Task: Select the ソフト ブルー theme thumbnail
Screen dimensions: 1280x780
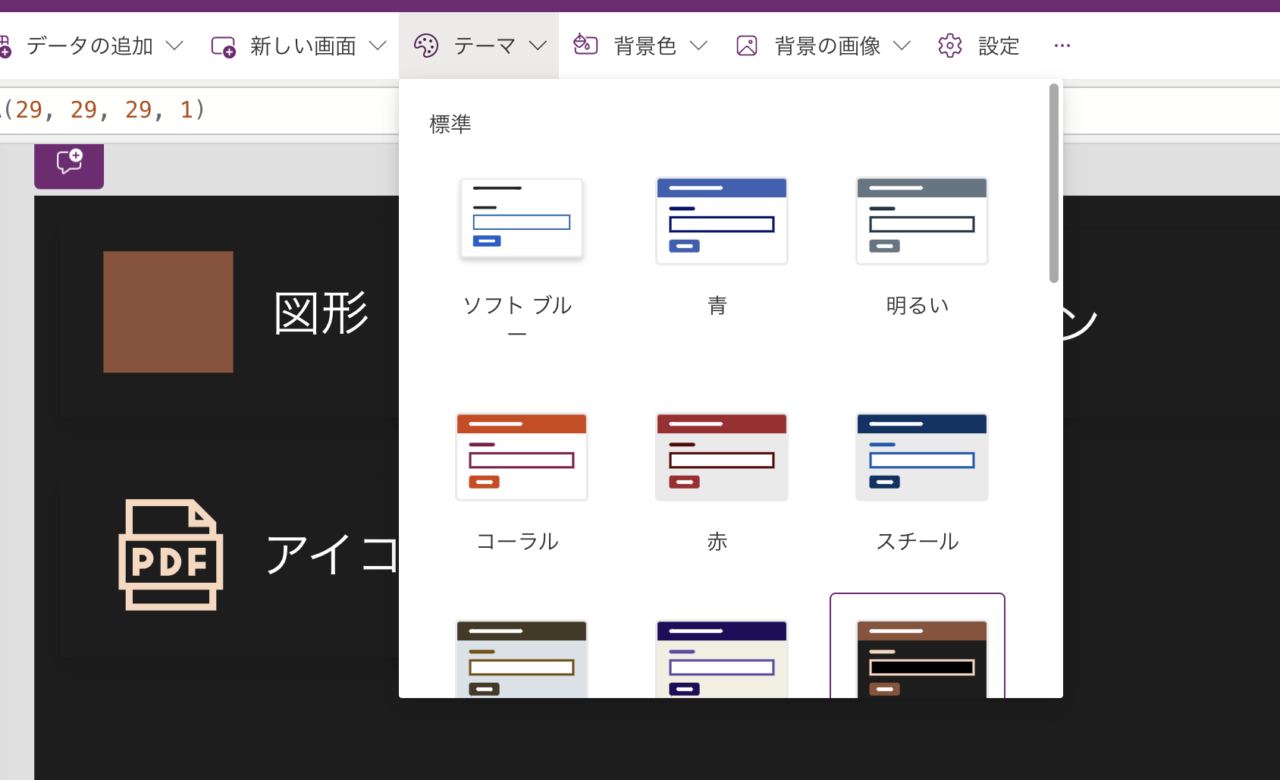Action: (521, 220)
